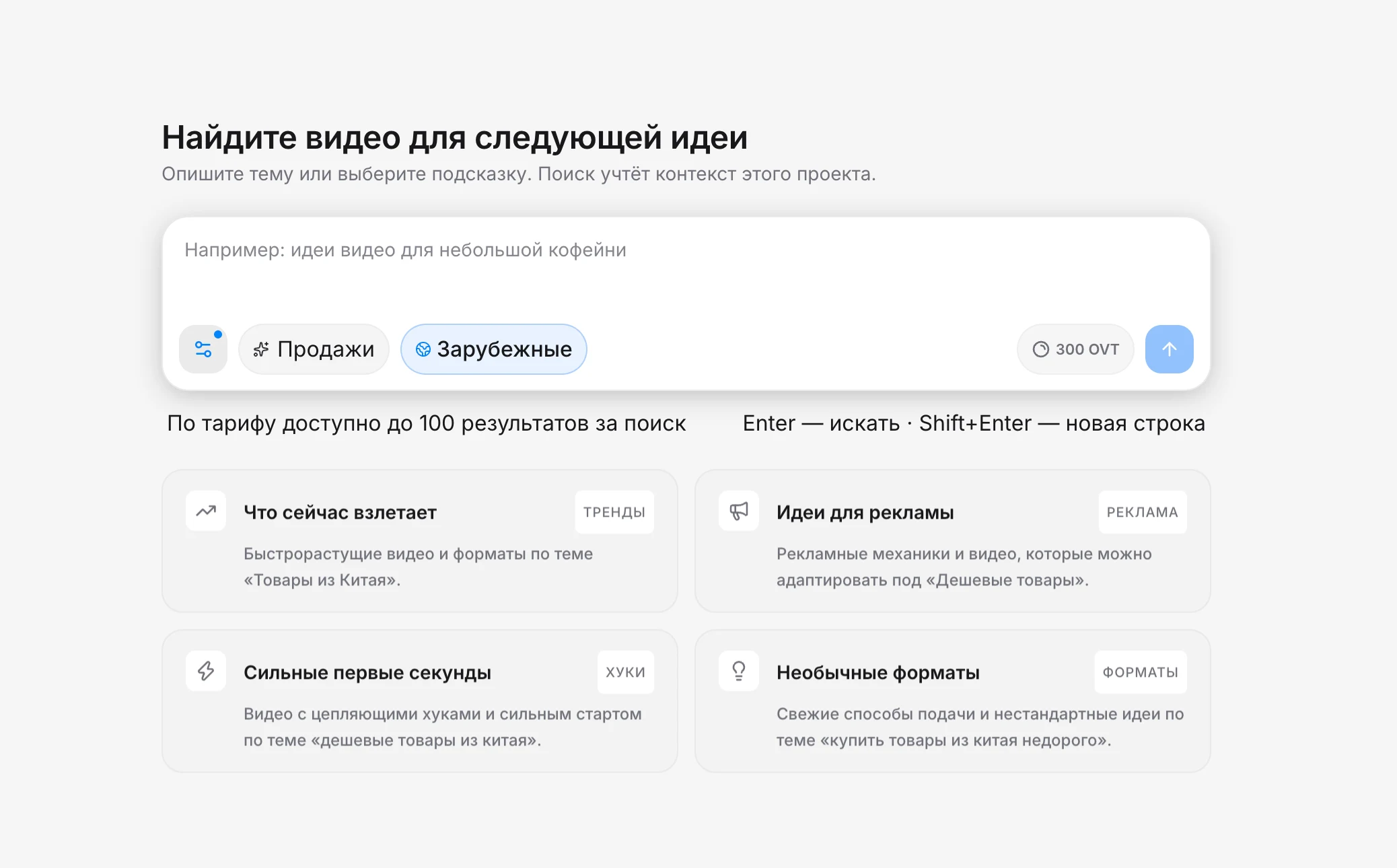Click description mentioning «дешевые товары из китая»
1397x868 pixels.
pos(443,727)
